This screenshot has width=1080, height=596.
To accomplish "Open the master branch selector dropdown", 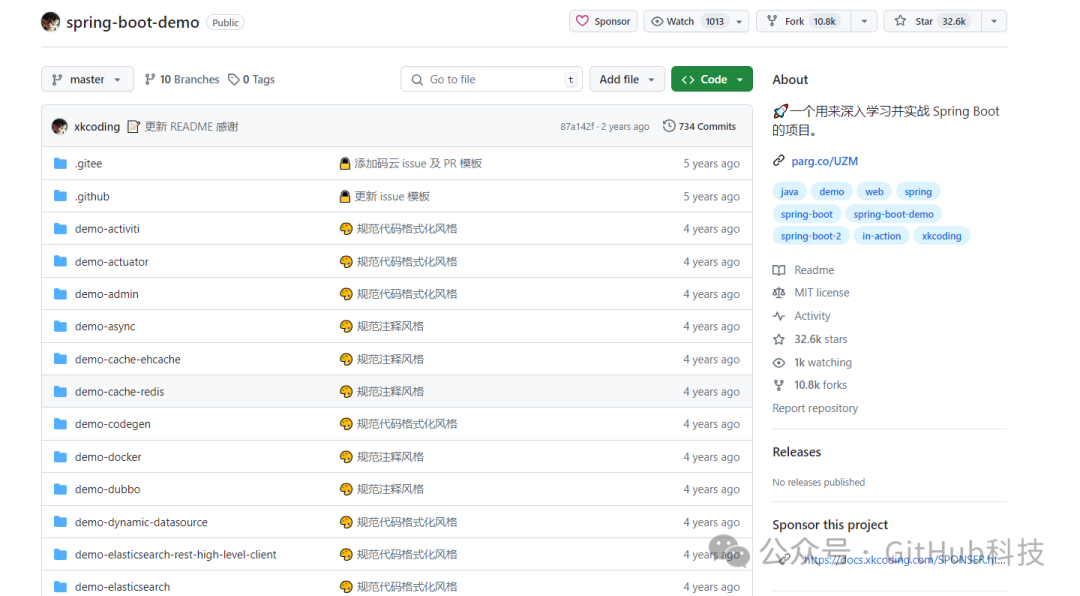I will [87, 79].
